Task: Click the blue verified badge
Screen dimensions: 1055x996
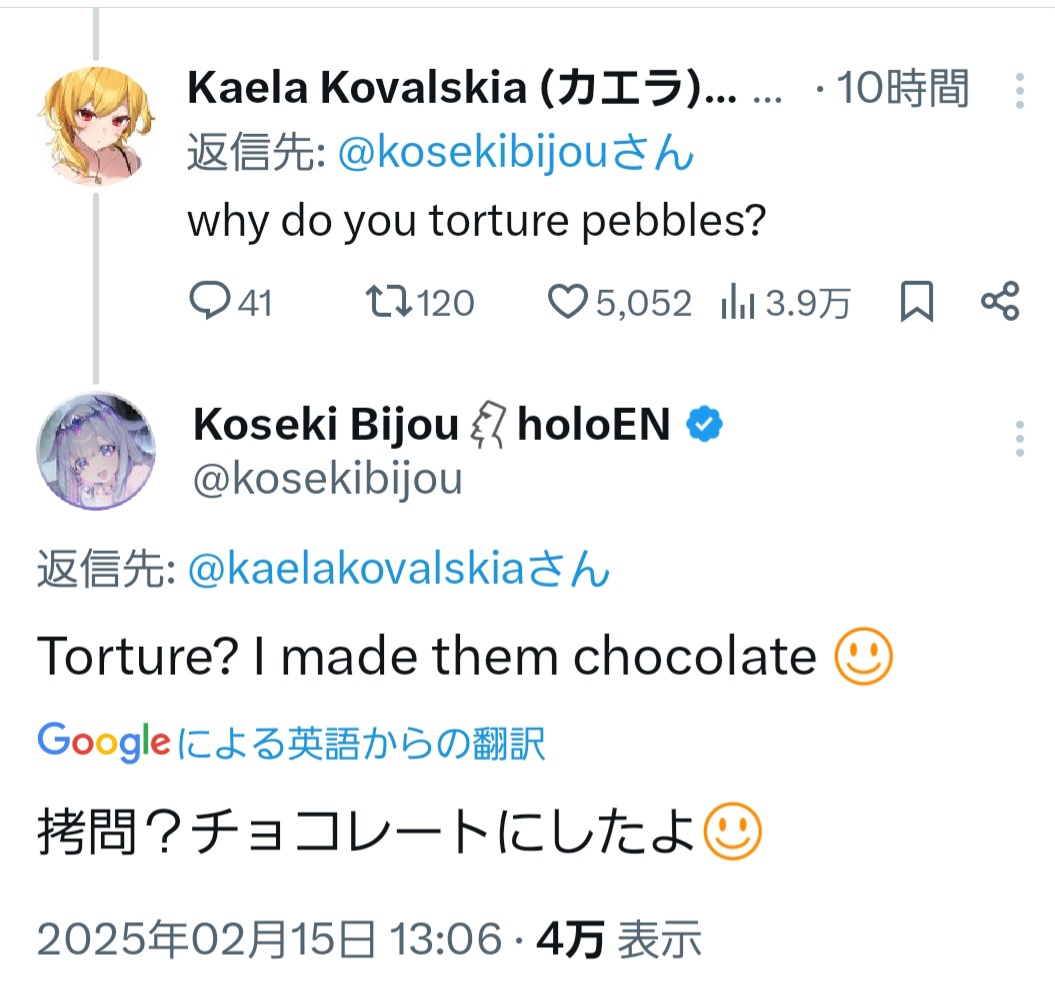Action: (704, 426)
